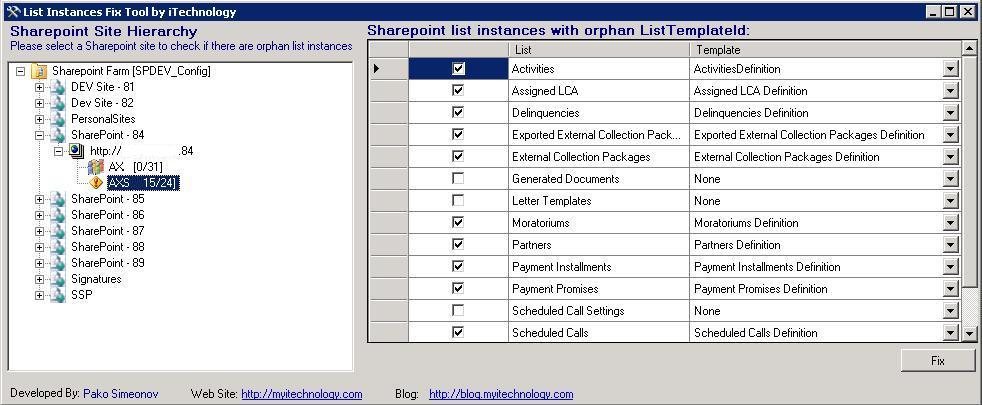Viewport: 982px width, 405px height.
Task: Expand the DEV Site - 81 node
Action: click(x=39, y=87)
